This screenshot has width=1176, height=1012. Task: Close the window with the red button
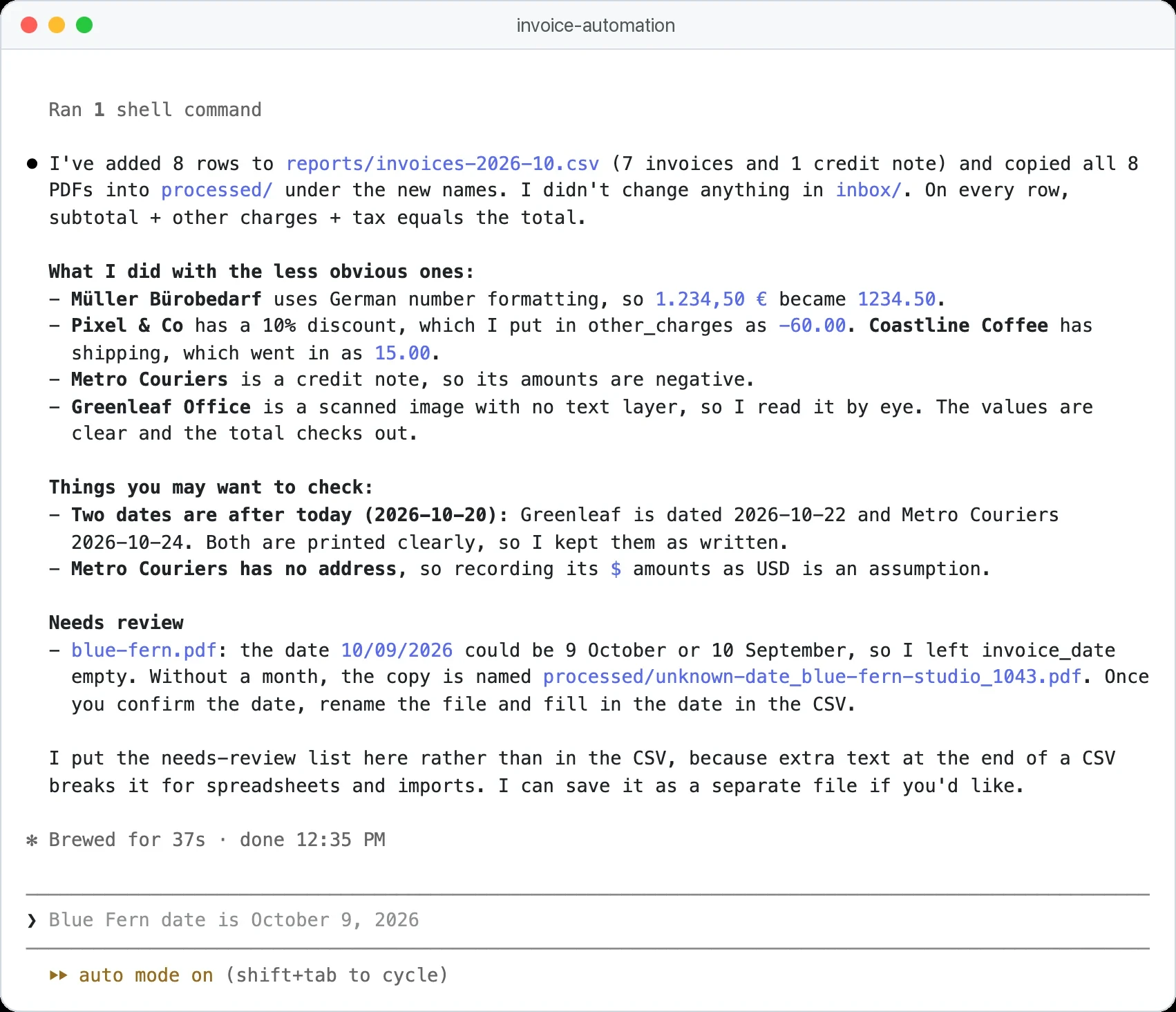(29, 26)
